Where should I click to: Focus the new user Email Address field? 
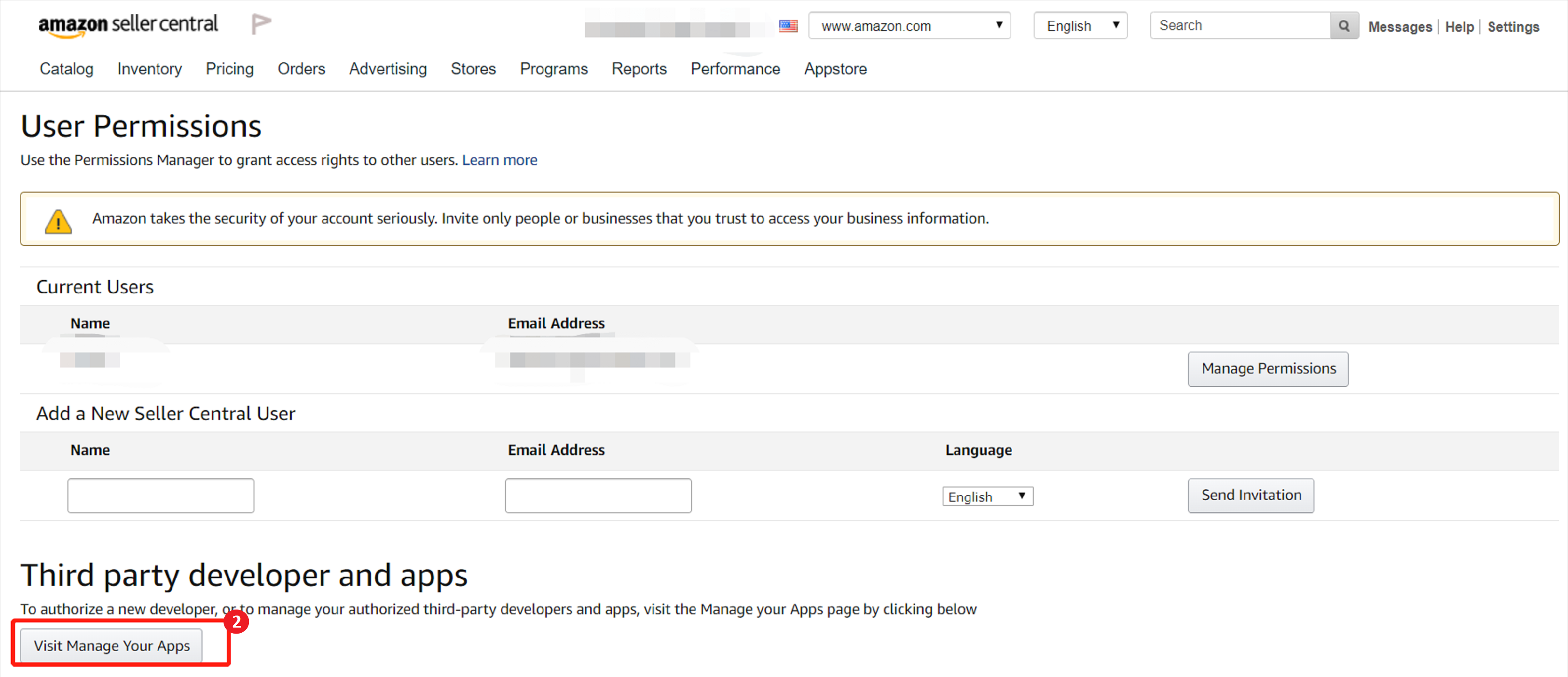click(x=598, y=496)
